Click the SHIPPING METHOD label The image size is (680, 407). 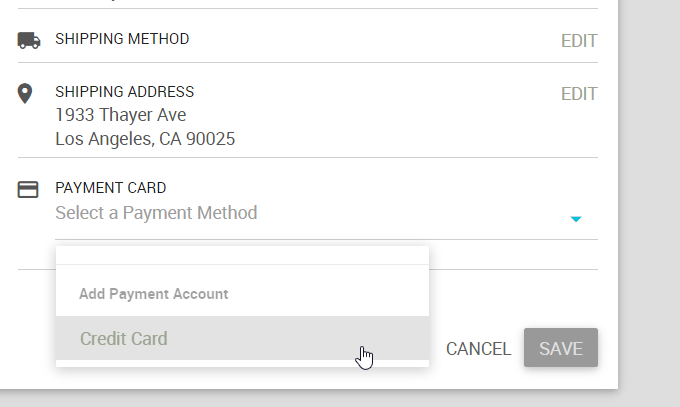point(122,39)
